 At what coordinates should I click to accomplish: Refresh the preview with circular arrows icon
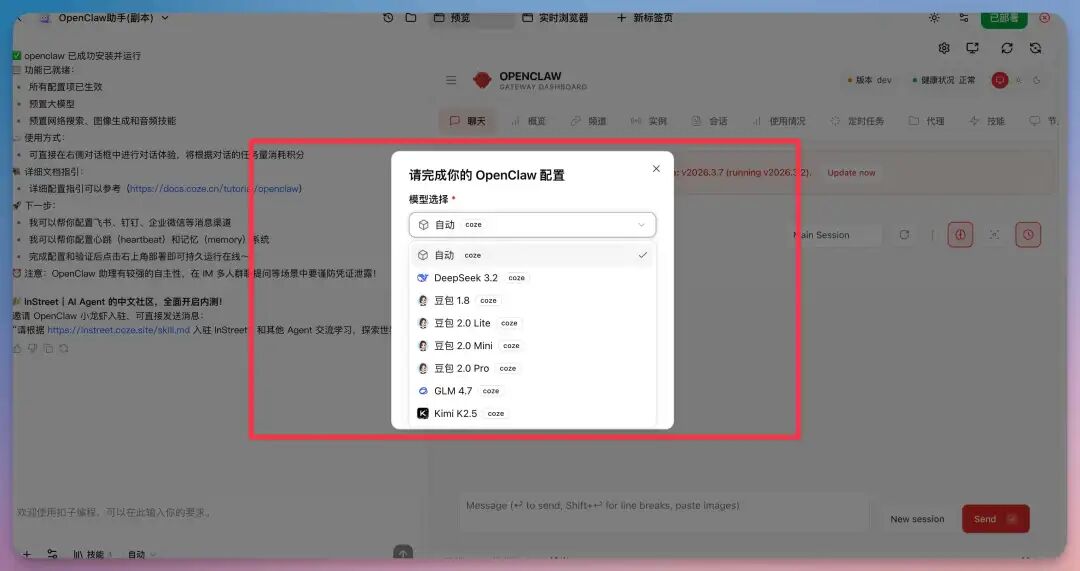pos(1007,48)
